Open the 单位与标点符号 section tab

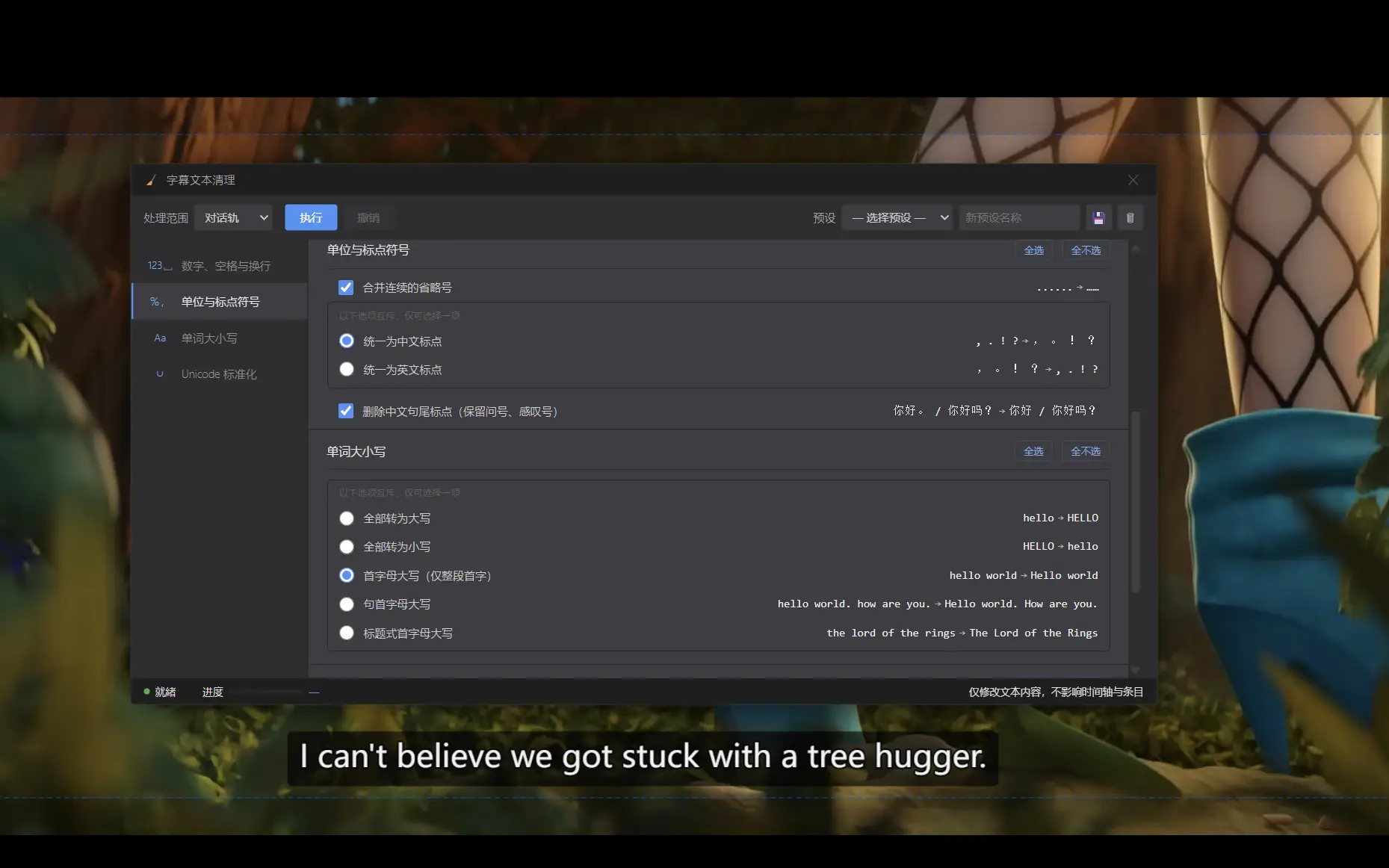[x=220, y=302]
